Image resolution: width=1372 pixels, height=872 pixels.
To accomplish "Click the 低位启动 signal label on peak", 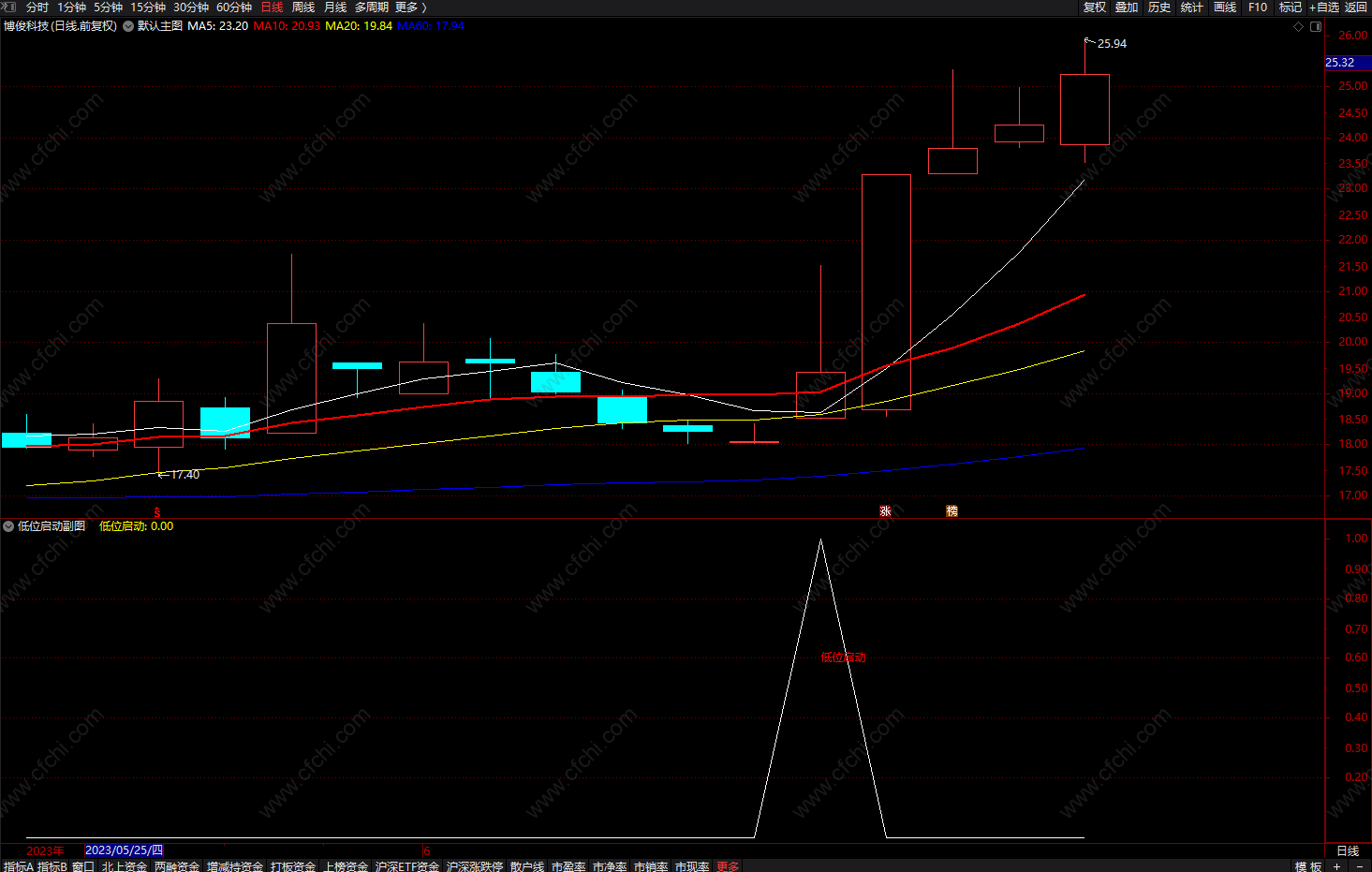I will pos(843,658).
